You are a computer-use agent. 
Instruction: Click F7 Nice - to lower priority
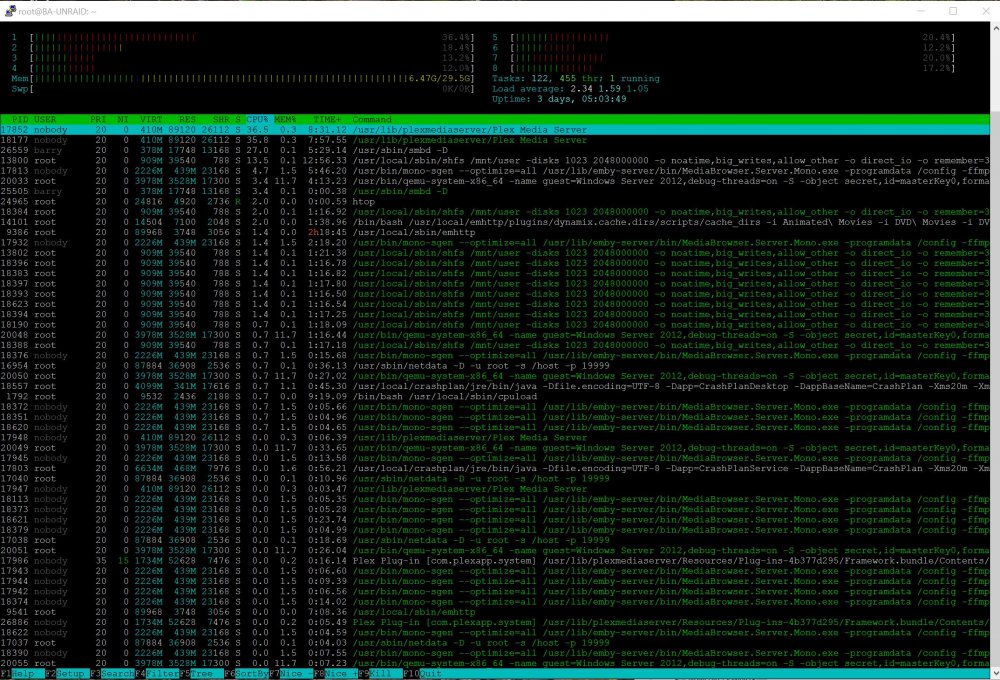[291, 674]
